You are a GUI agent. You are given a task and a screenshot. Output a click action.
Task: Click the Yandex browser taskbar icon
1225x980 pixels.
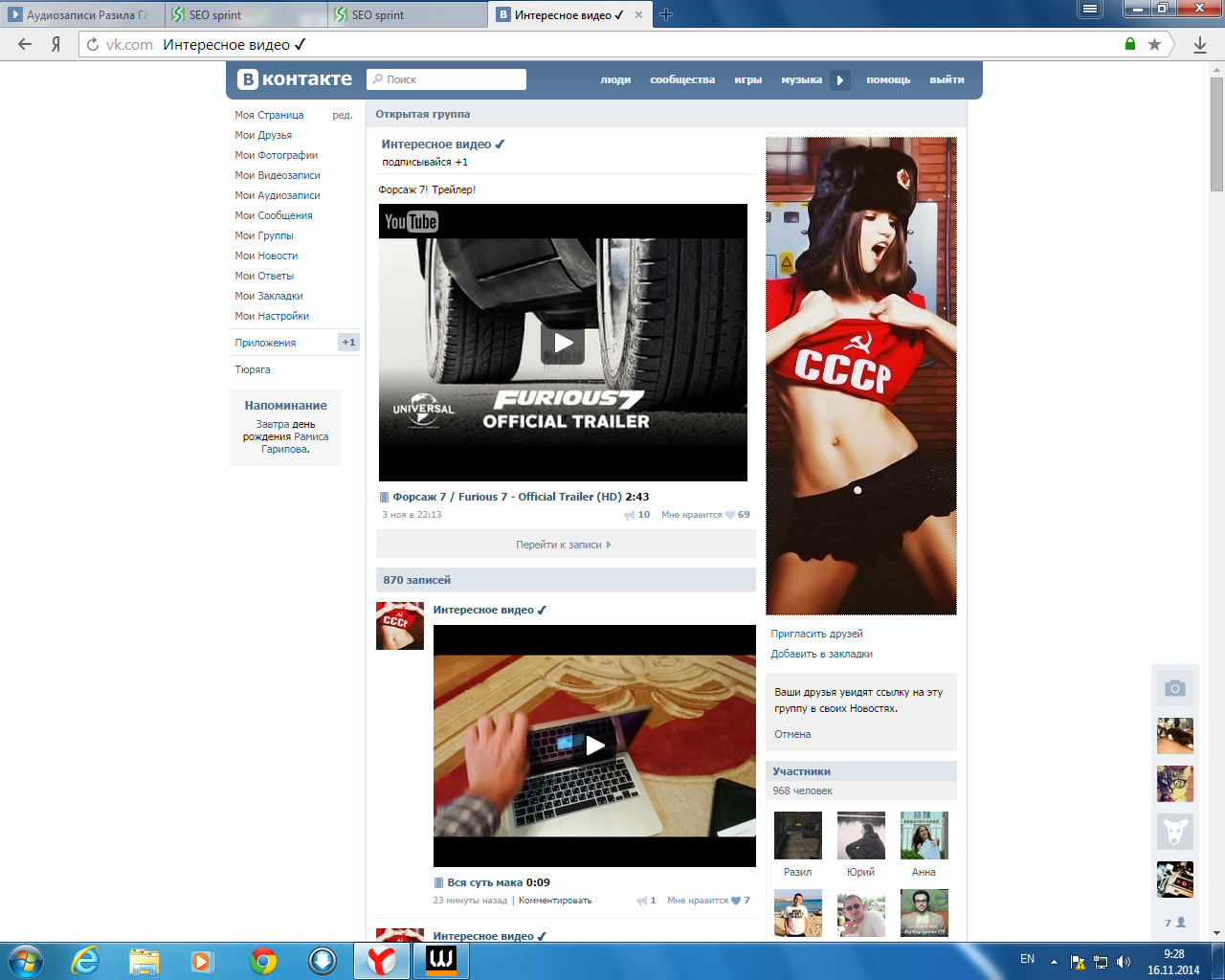coord(382,961)
